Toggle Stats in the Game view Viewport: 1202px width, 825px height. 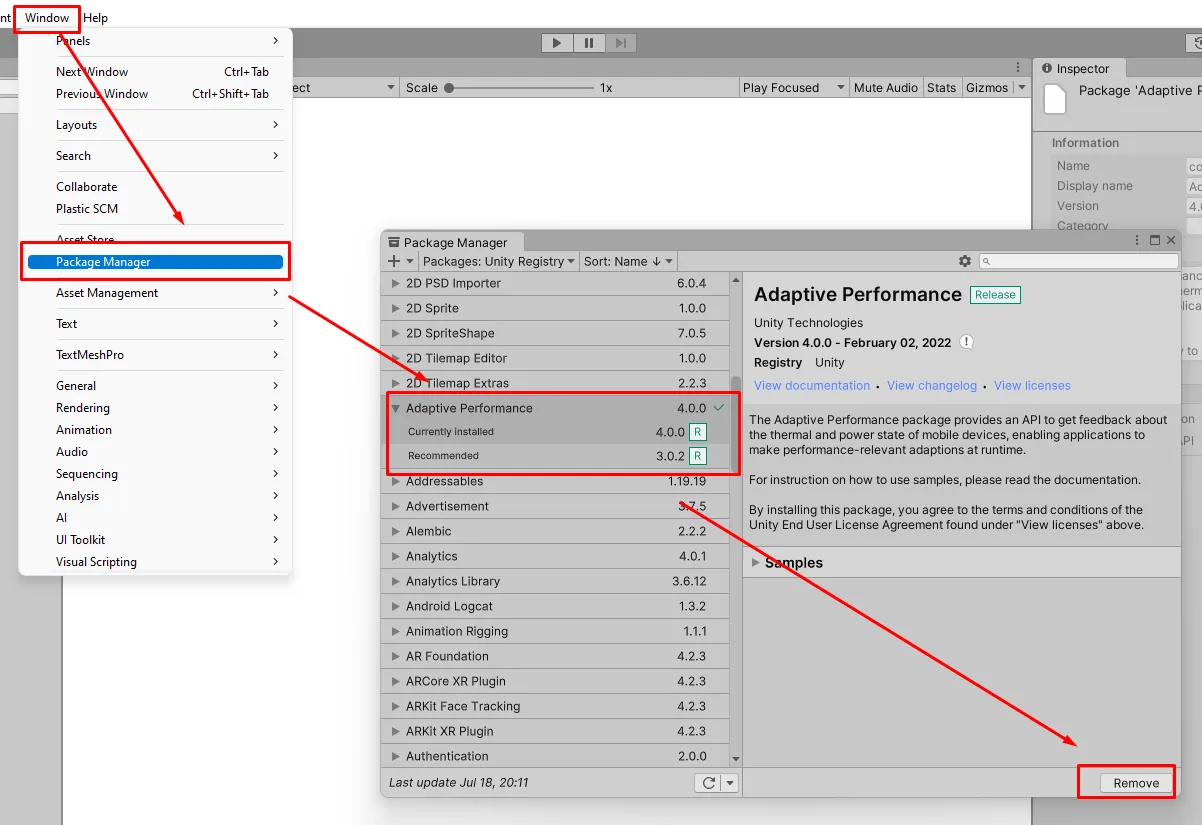[x=941, y=88]
